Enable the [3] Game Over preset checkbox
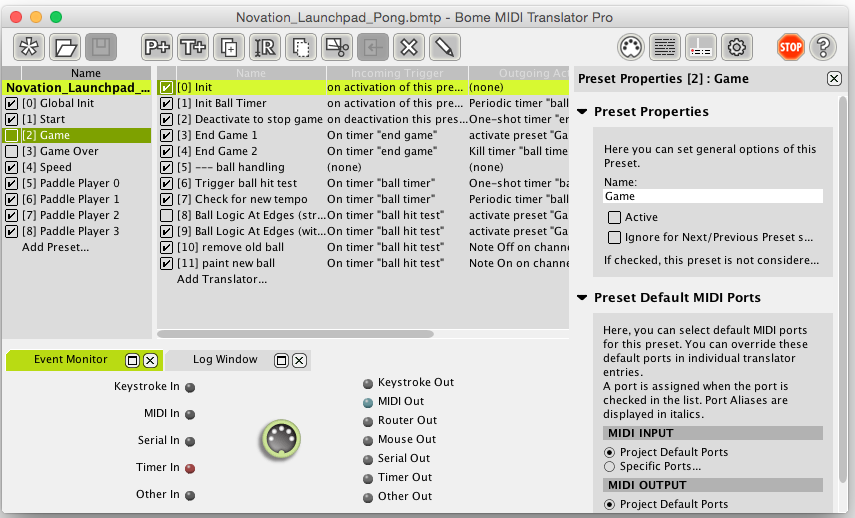Image resolution: width=855 pixels, height=518 pixels. (11, 151)
